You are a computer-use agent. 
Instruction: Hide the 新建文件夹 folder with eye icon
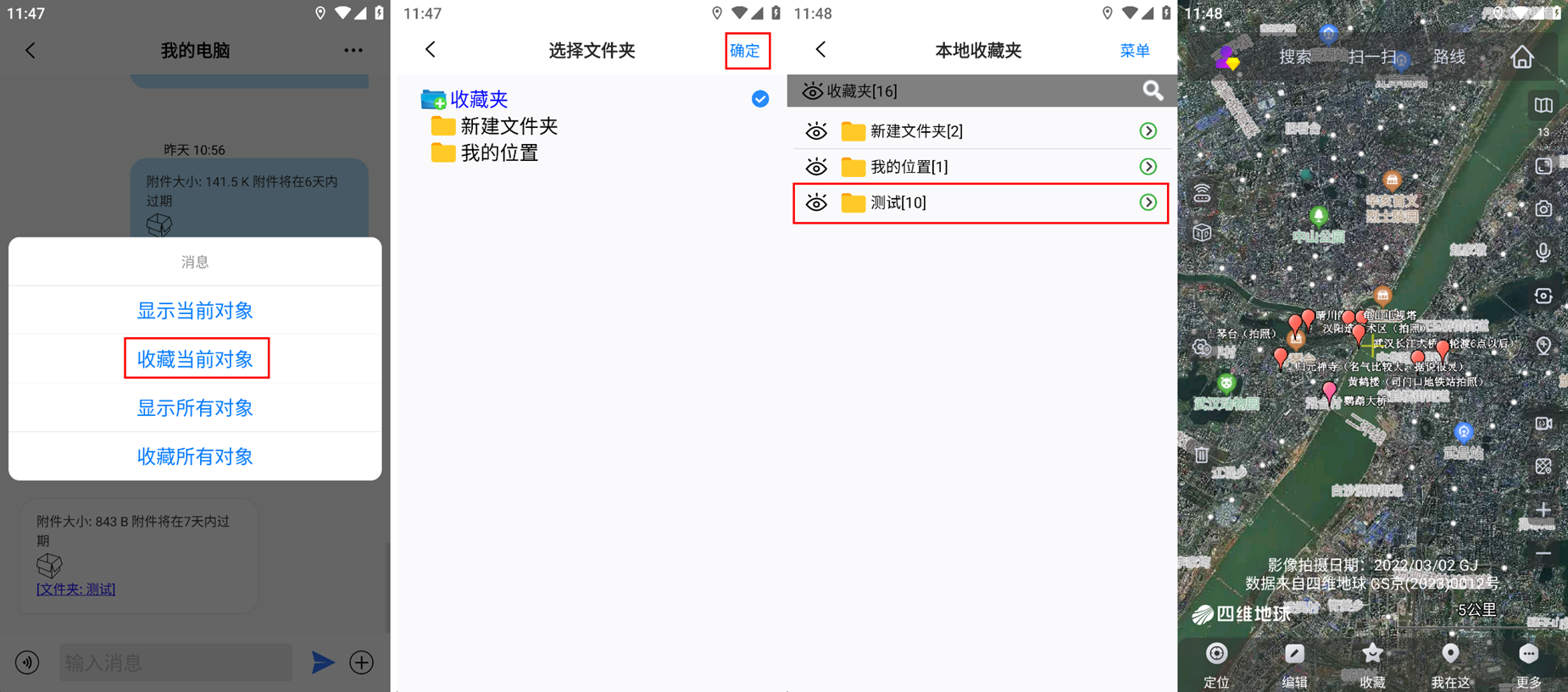[816, 131]
